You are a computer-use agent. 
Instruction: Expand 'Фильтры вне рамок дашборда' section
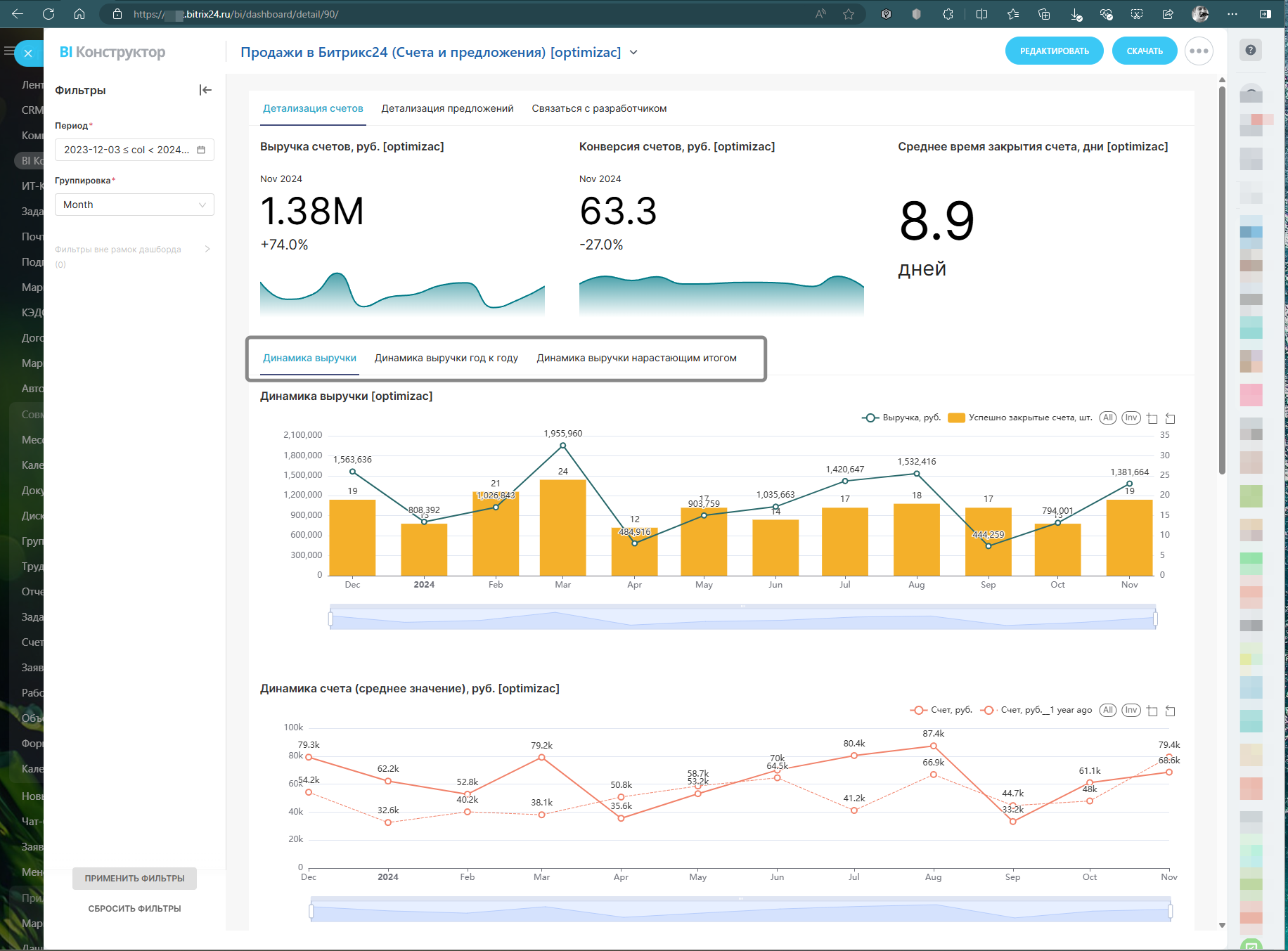coord(207,250)
